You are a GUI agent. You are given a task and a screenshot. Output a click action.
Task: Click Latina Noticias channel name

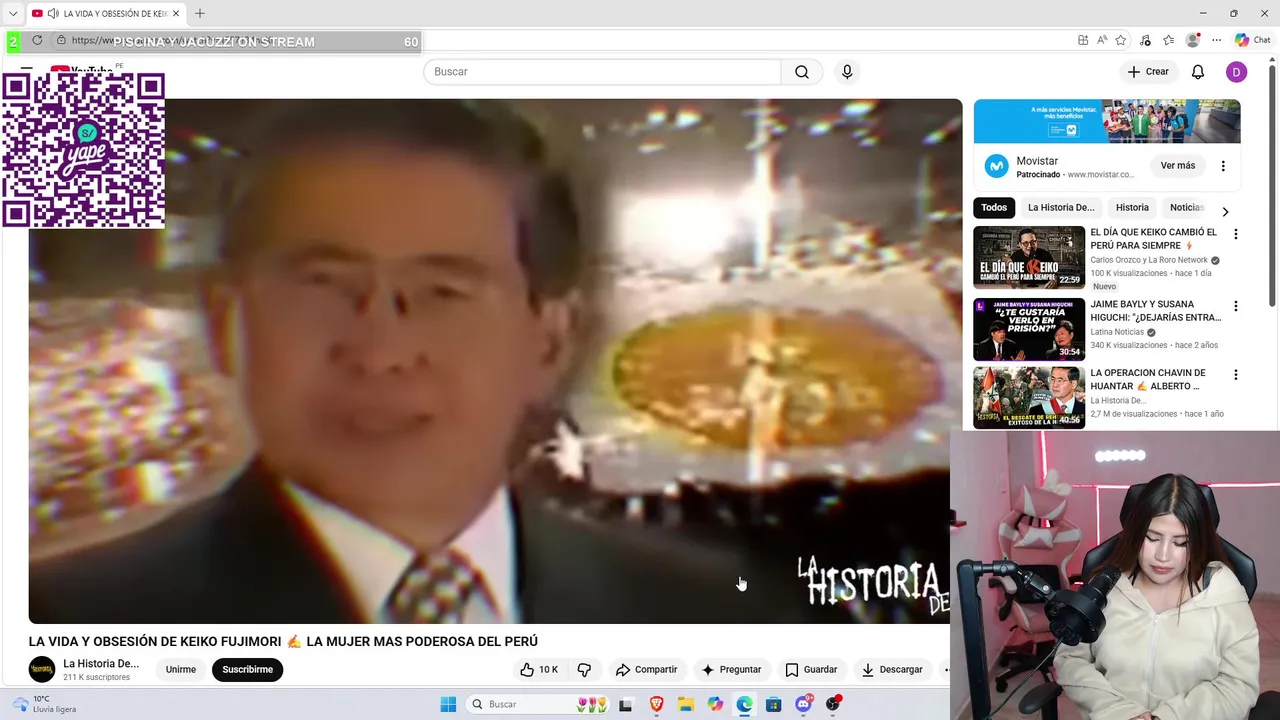[x=1117, y=332]
